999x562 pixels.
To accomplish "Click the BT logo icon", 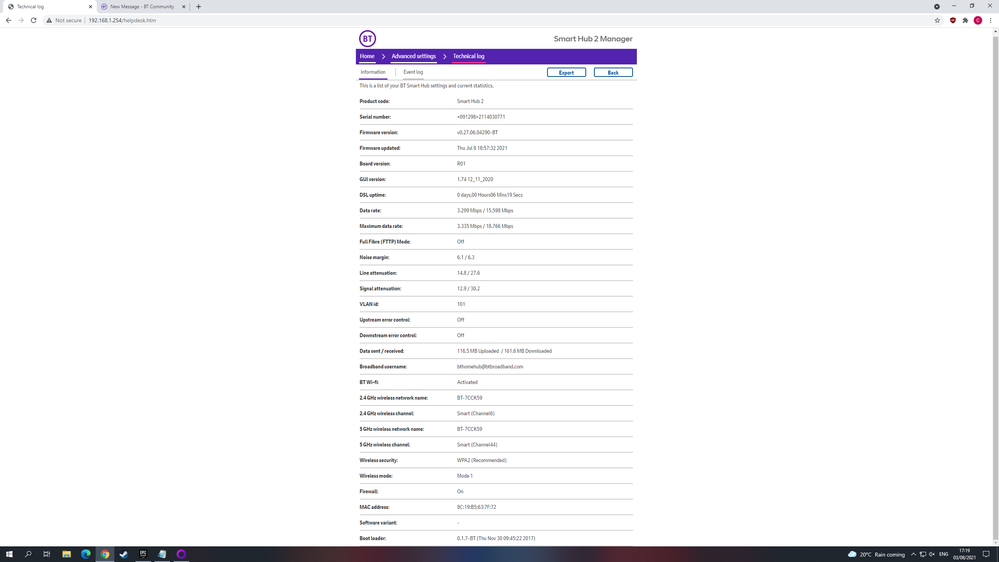I will tap(367, 39).
